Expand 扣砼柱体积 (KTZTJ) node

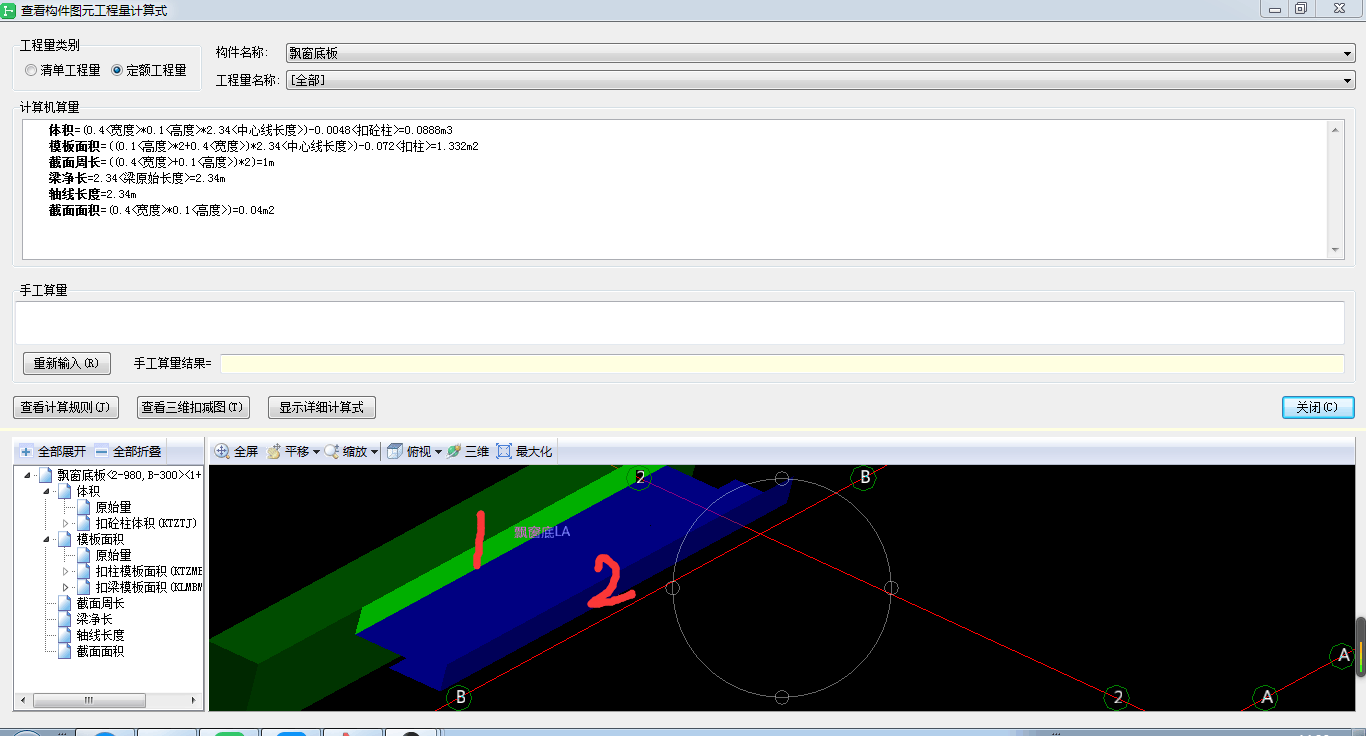66,523
